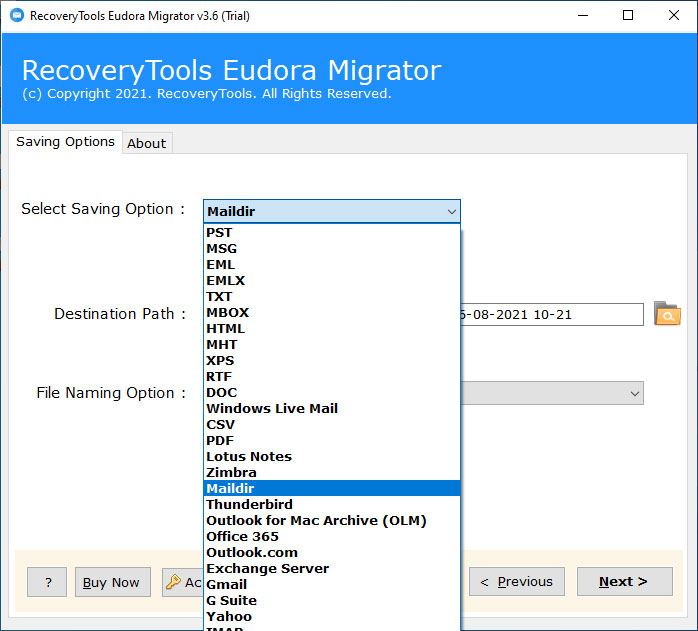Expand the File Naming Option dropdown
This screenshot has width=698, height=631.
point(634,393)
